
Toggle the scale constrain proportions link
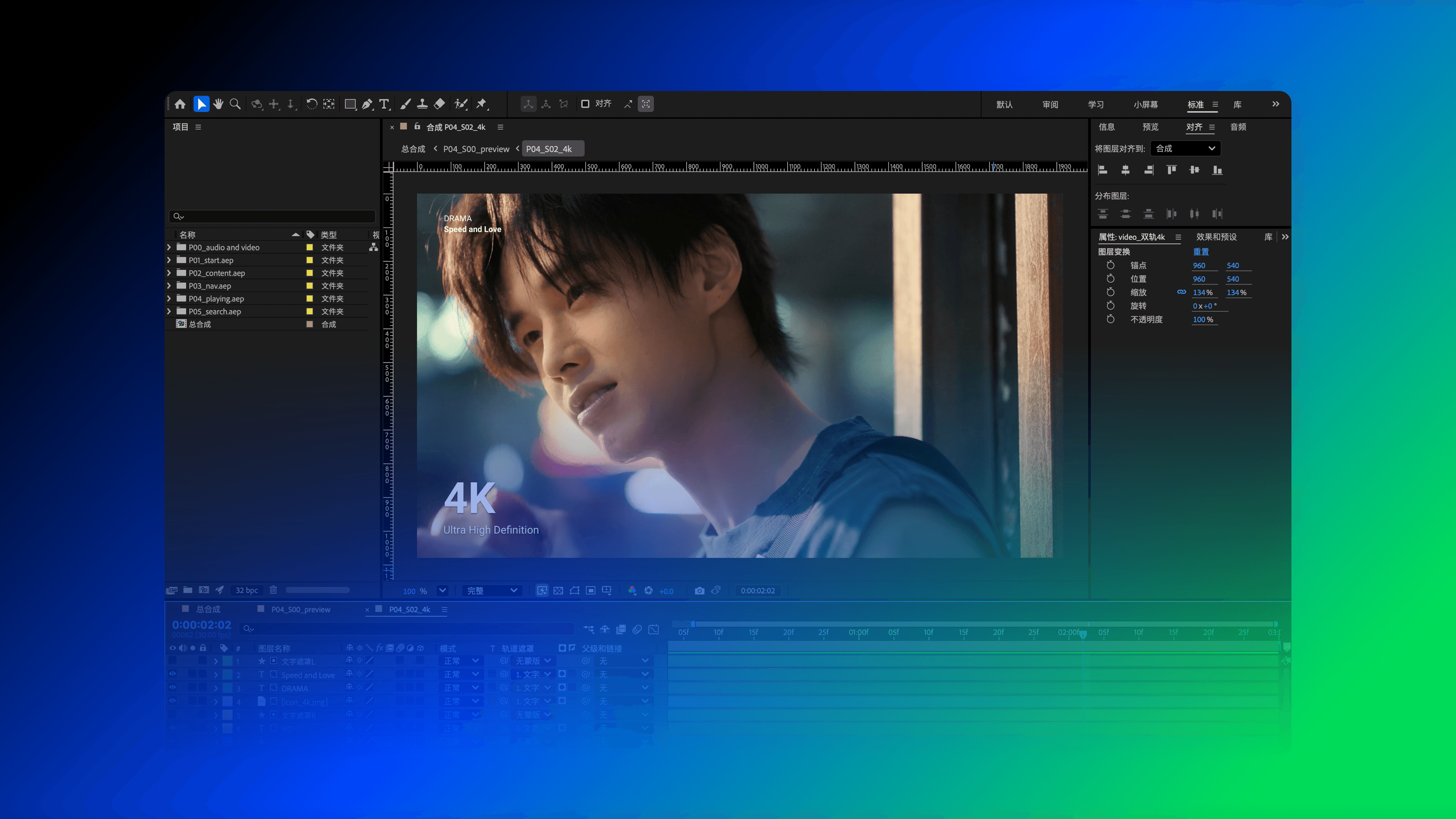coord(1181,292)
